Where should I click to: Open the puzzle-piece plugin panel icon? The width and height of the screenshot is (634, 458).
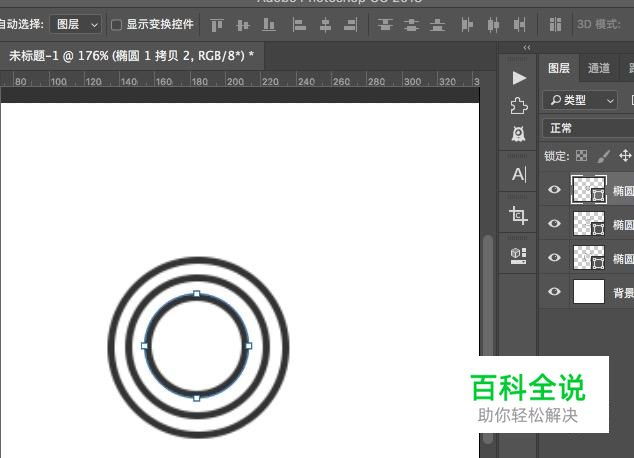[519, 106]
